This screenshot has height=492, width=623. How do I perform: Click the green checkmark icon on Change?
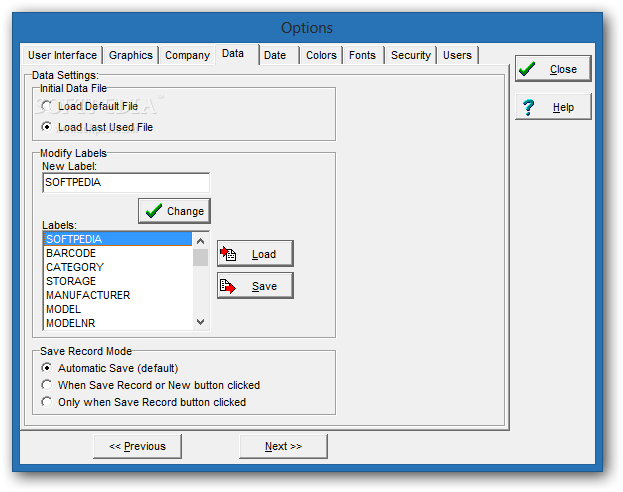(x=154, y=211)
